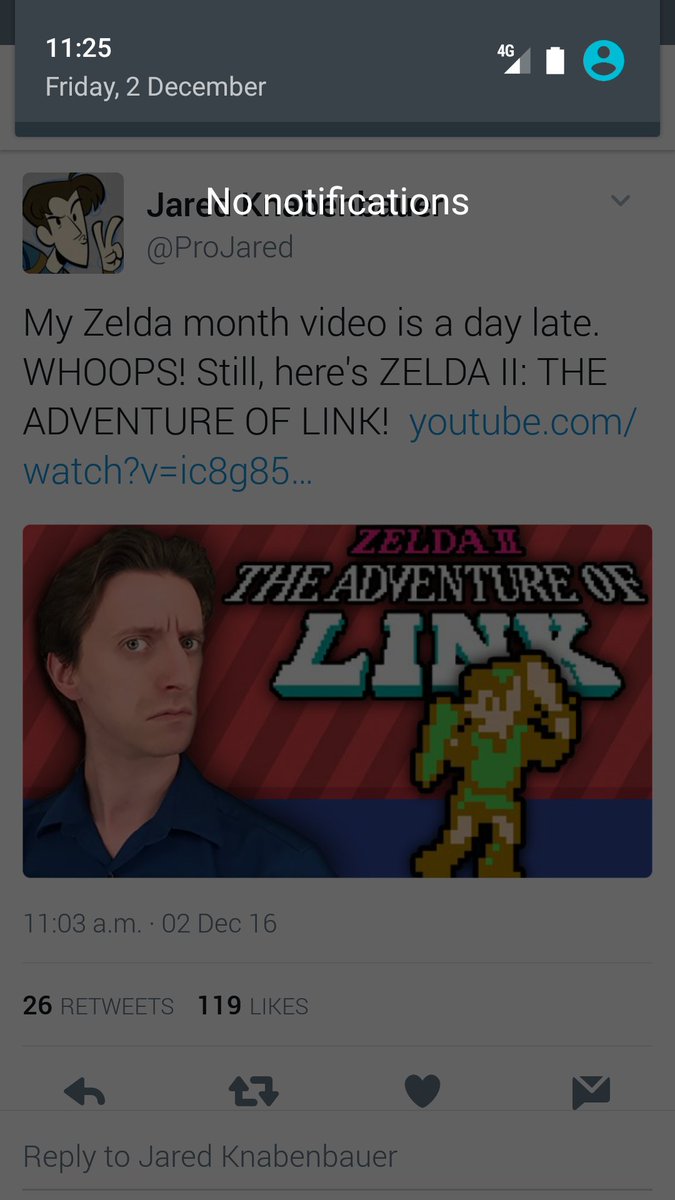Like the tweet with heart icon
Viewport: 675px width, 1200px height.
click(422, 1091)
